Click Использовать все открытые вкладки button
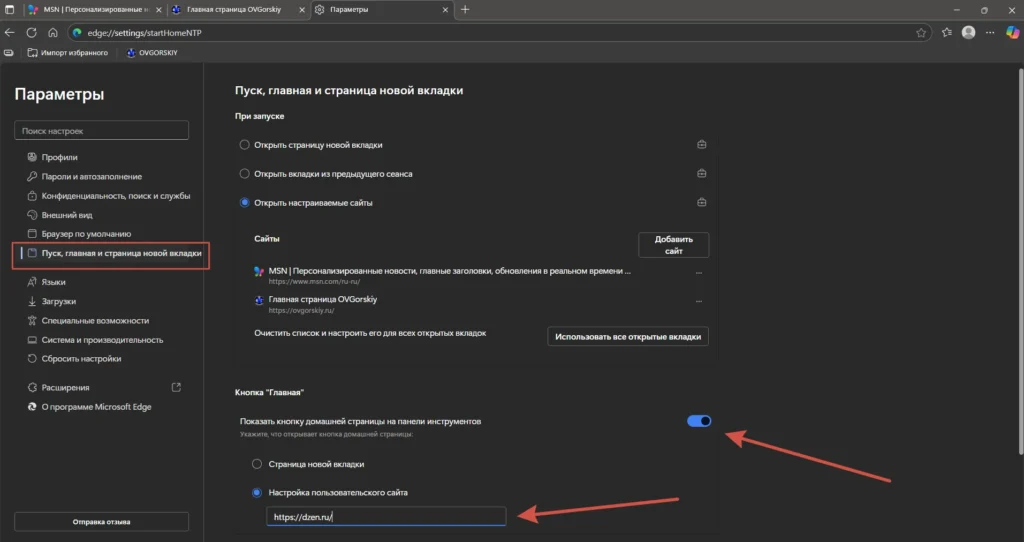Screen dimensions: 1024x542 pyautogui.click(x=628, y=337)
